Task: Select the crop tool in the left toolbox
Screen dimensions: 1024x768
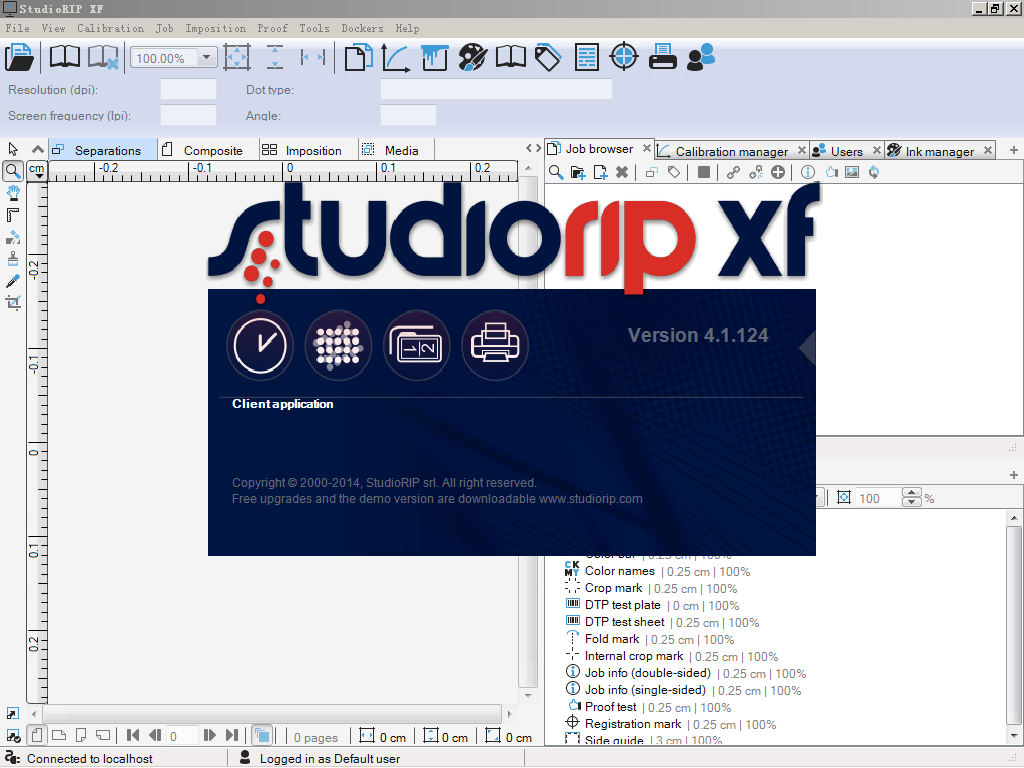Action: 13,302
